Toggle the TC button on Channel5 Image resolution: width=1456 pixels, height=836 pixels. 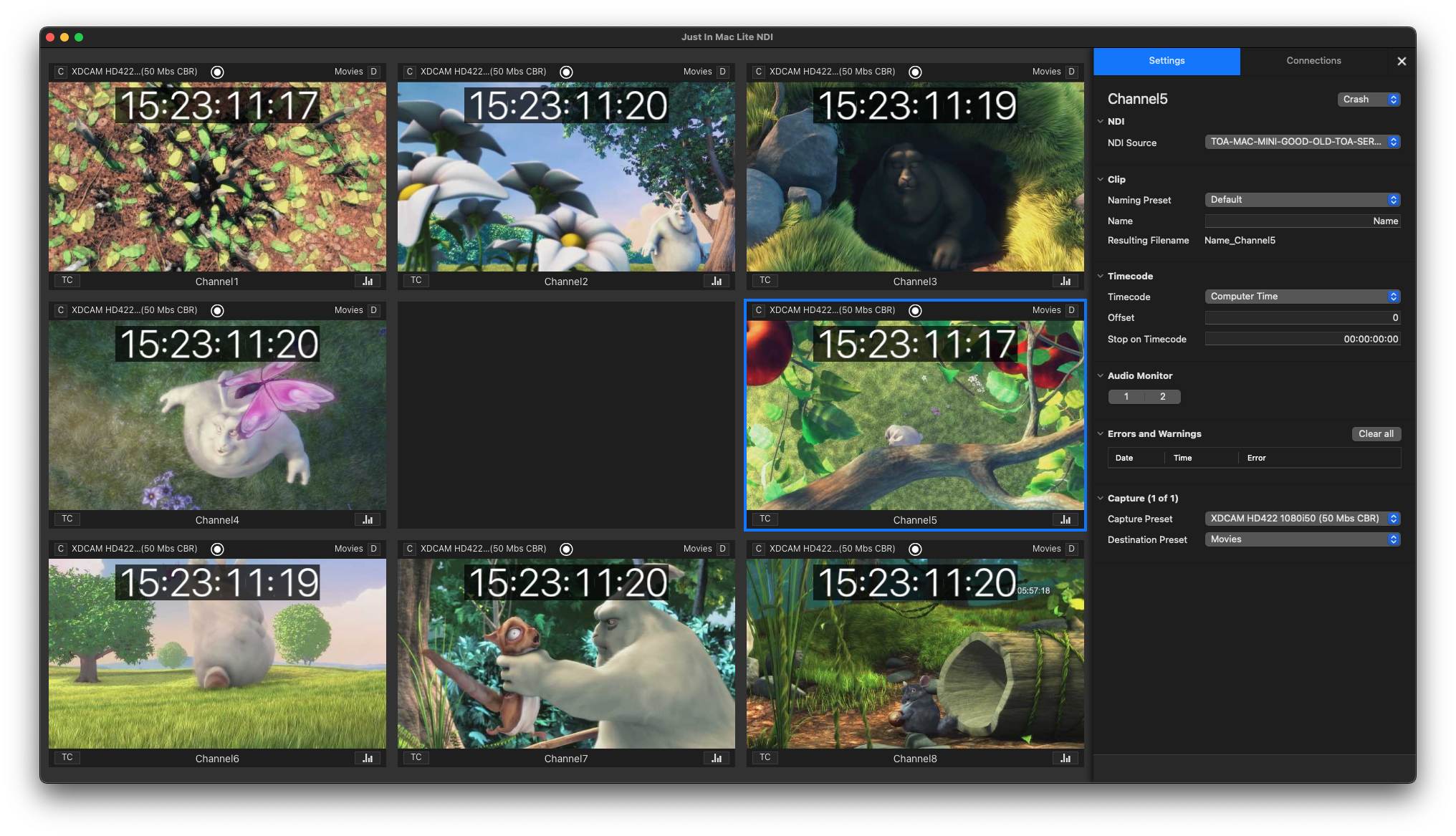tap(765, 519)
